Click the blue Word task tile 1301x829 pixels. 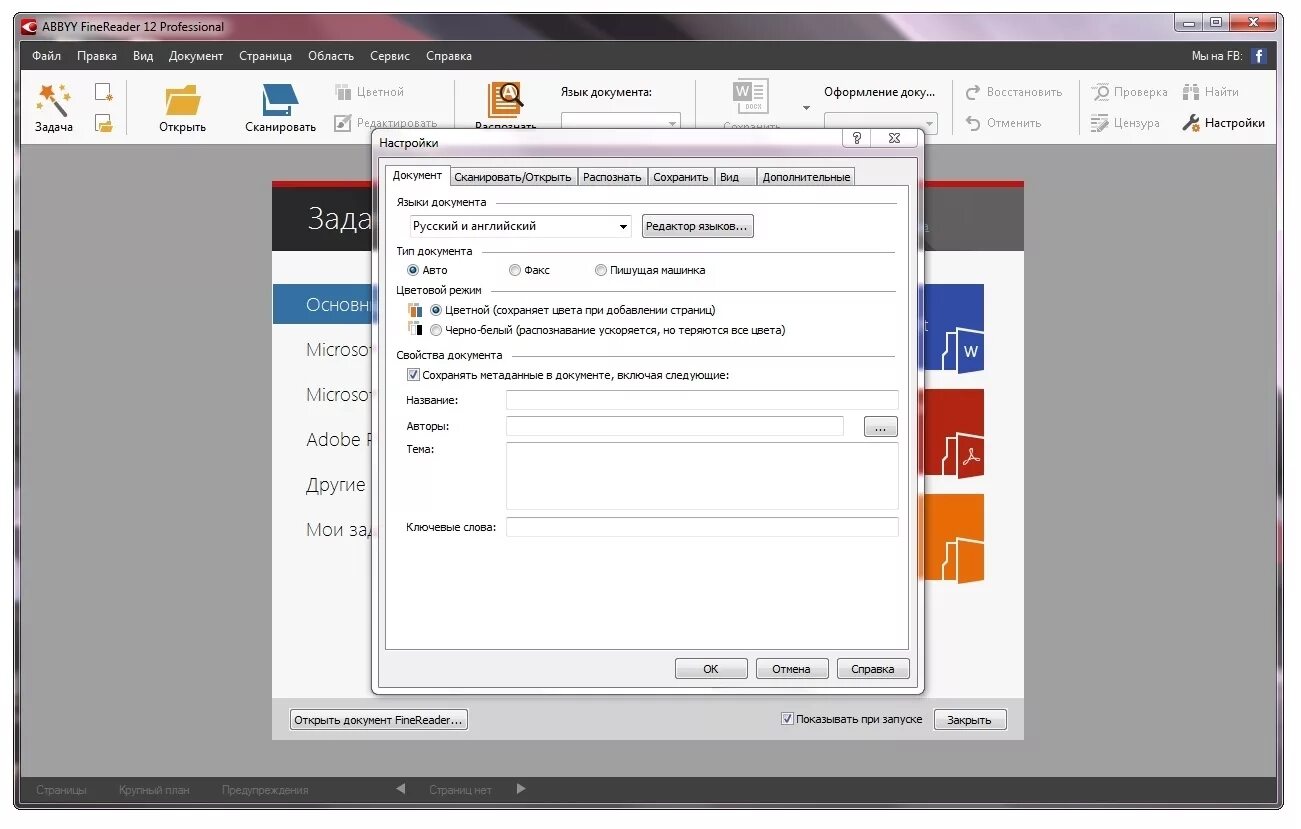pos(952,328)
